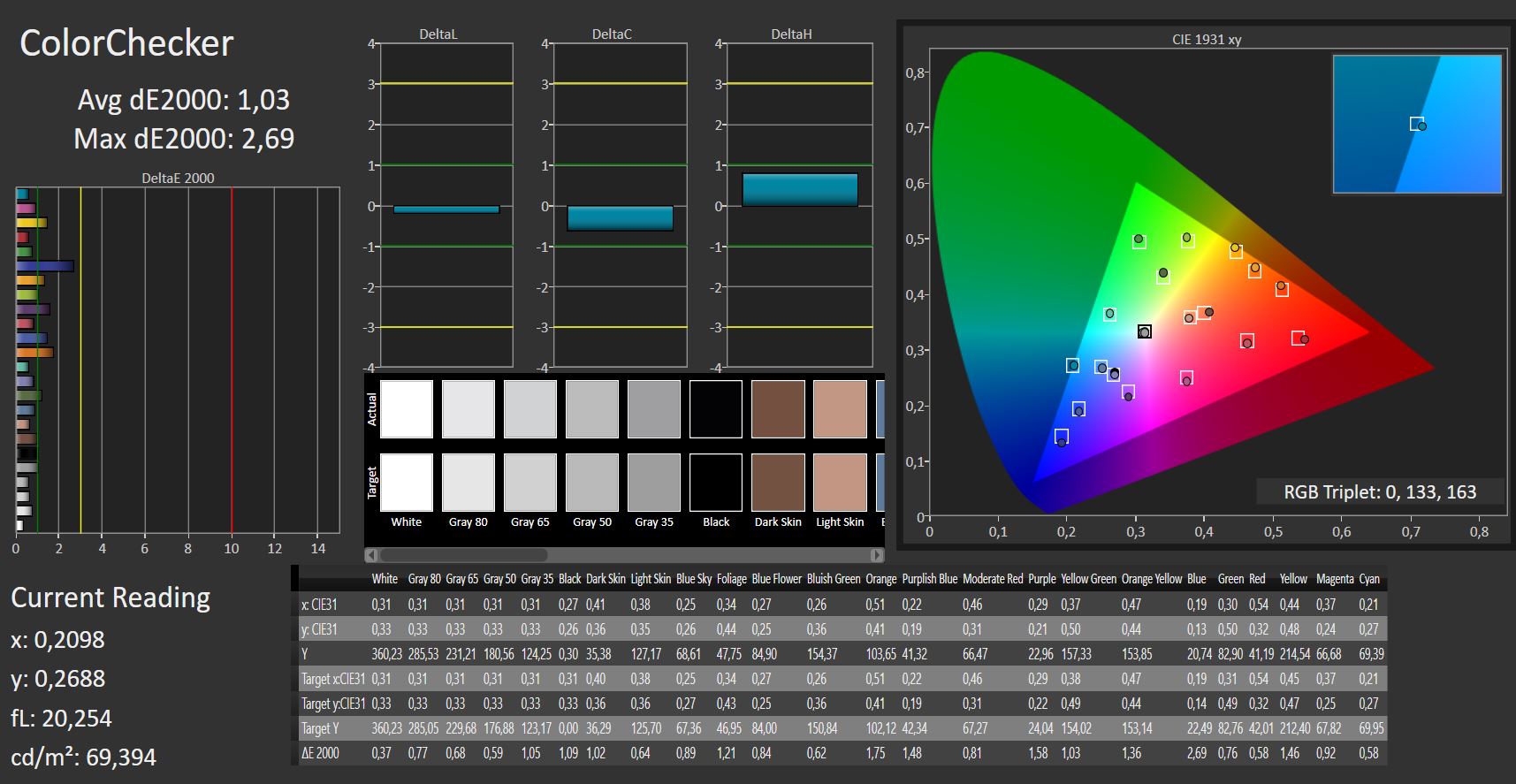The width and height of the screenshot is (1516, 784).
Task: Pick the Target Light Skin swatch
Action: point(840,483)
